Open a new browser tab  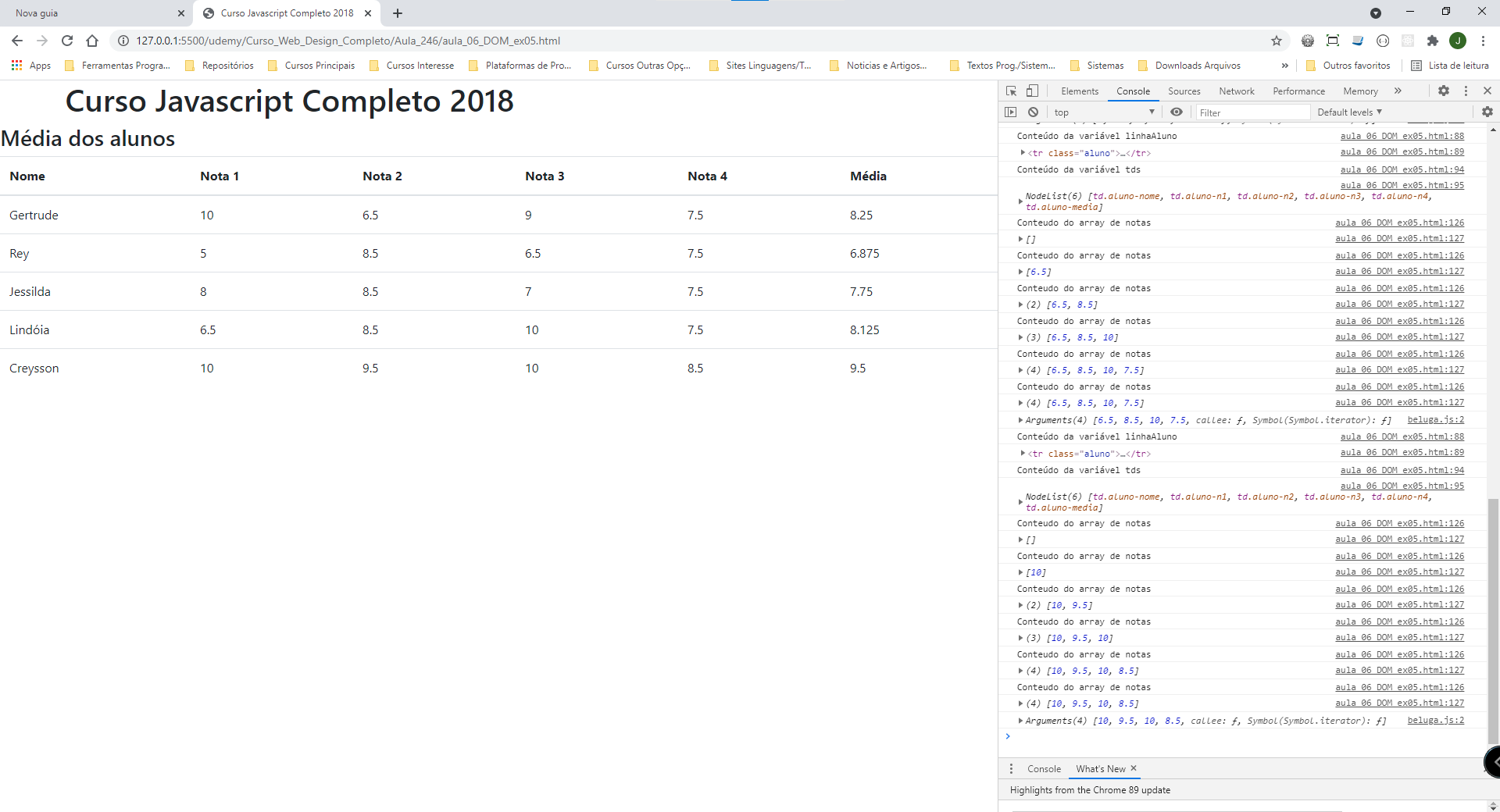(x=398, y=13)
